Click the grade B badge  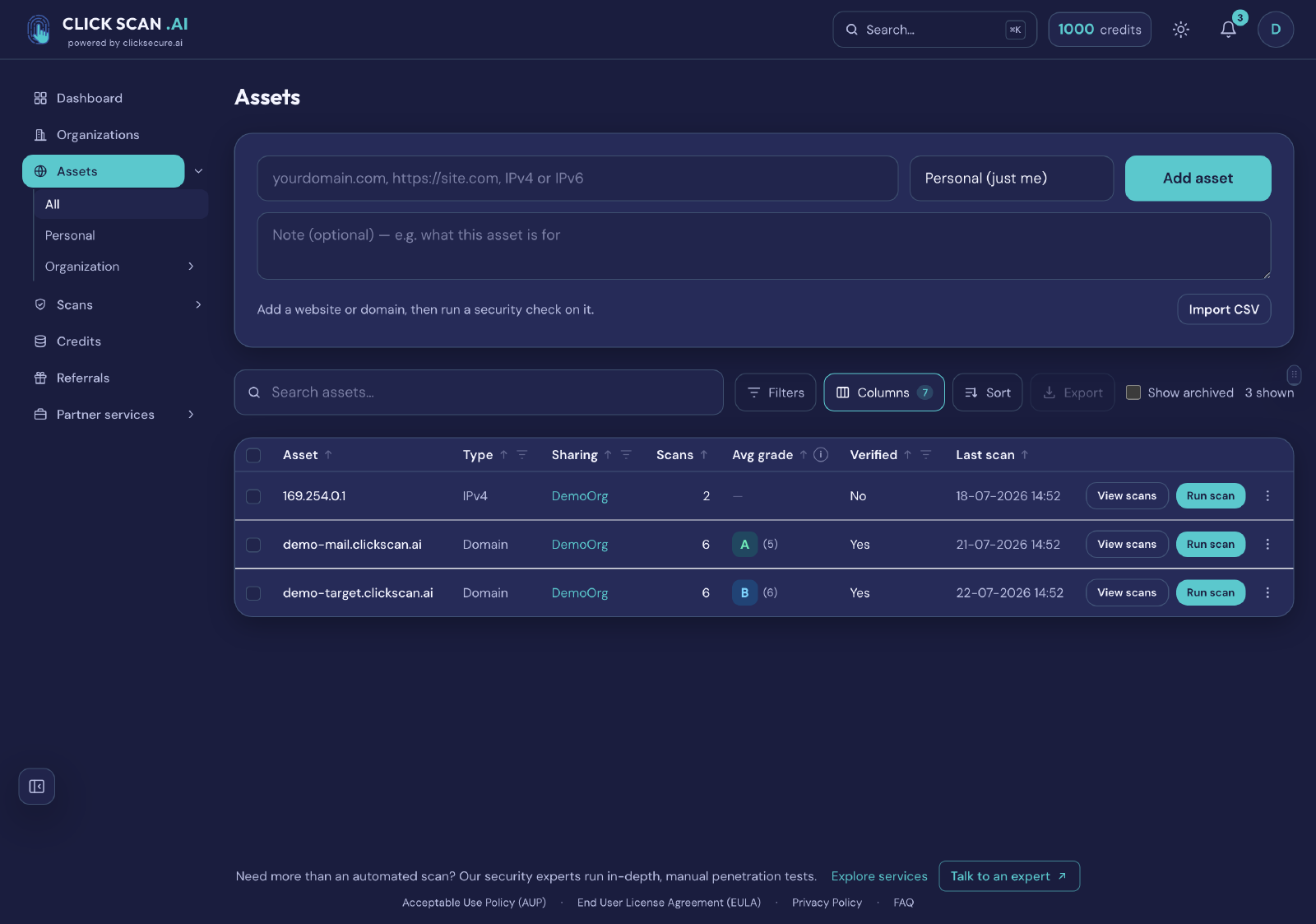(x=744, y=593)
